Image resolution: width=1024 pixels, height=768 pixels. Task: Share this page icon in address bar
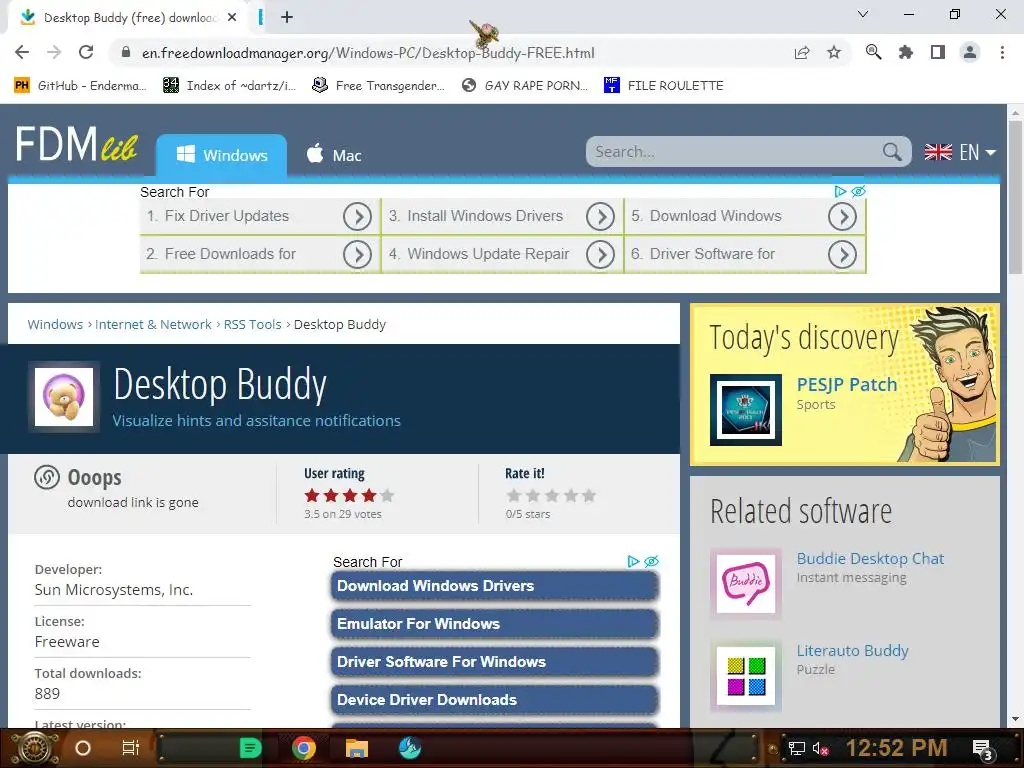(x=802, y=52)
